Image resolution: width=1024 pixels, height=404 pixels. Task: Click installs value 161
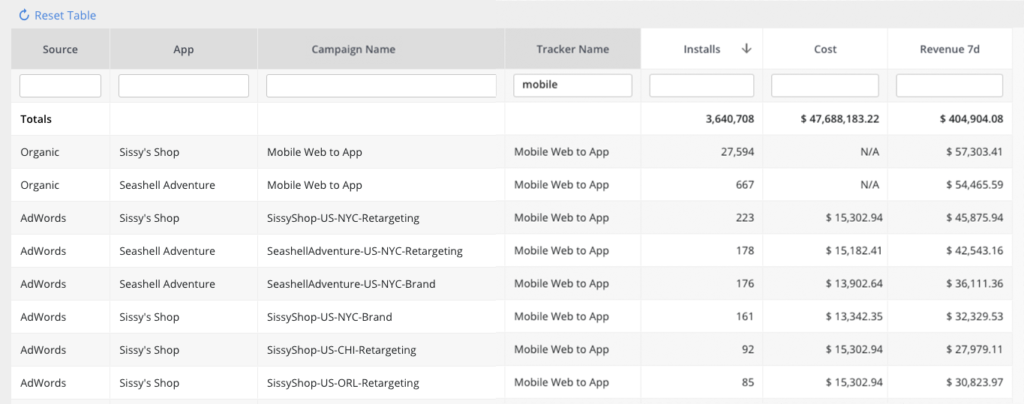[x=745, y=317]
